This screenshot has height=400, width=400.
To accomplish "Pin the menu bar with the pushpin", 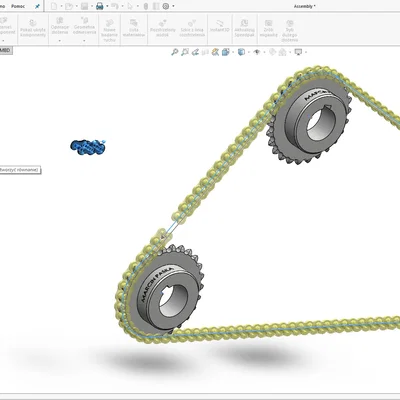I will coord(37,6).
